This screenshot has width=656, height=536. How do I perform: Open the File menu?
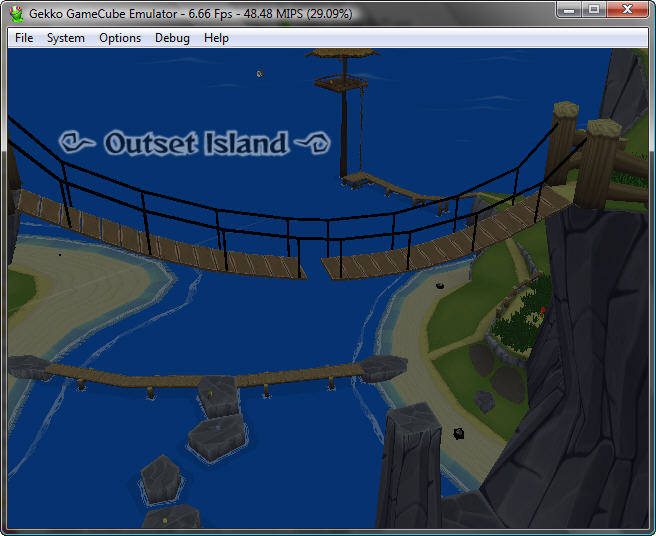tap(24, 38)
